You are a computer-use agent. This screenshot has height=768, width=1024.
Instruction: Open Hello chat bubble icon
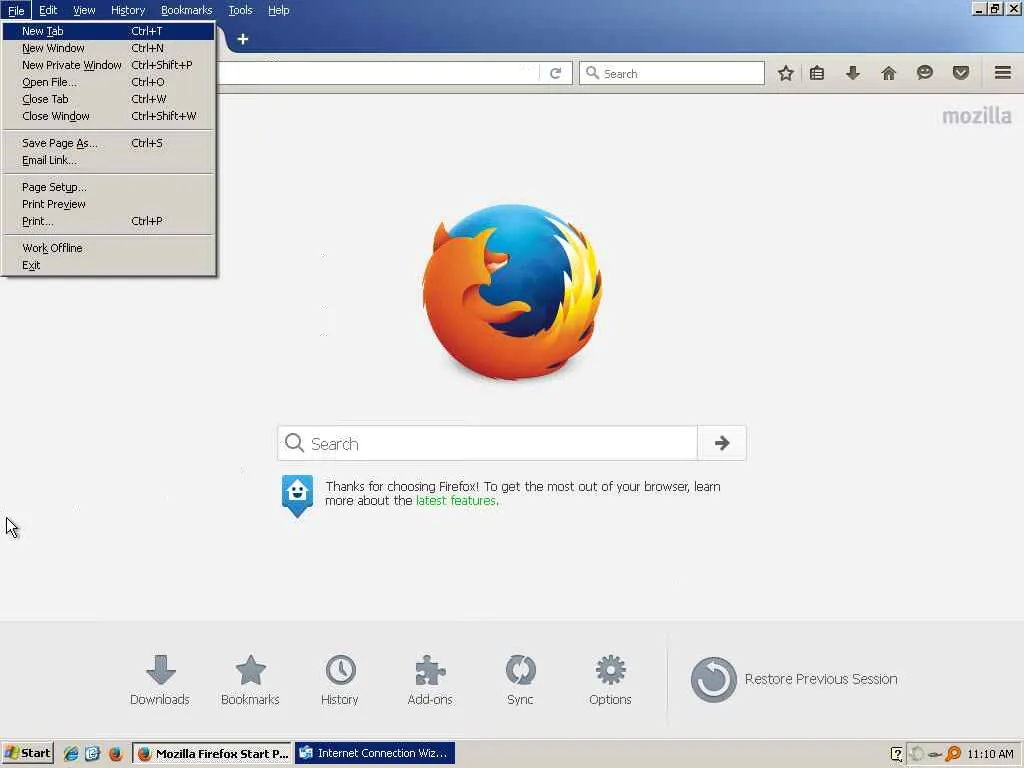click(925, 73)
